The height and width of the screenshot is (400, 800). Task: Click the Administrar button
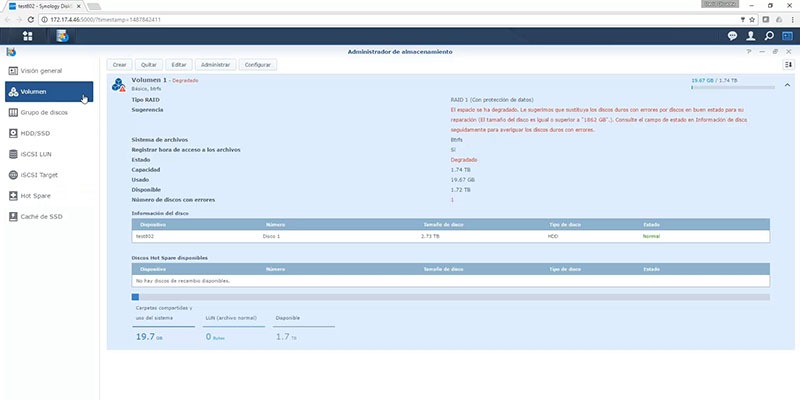coord(215,65)
